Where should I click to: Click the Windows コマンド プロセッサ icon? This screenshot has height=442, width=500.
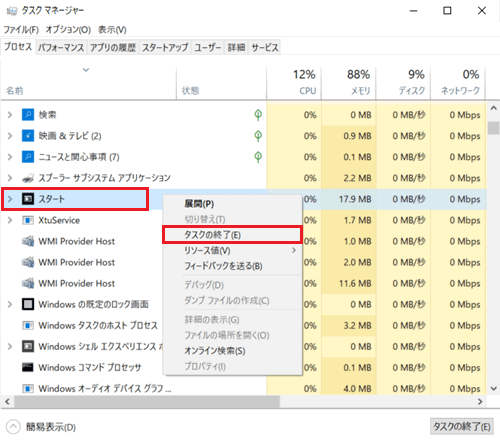tap(28, 367)
